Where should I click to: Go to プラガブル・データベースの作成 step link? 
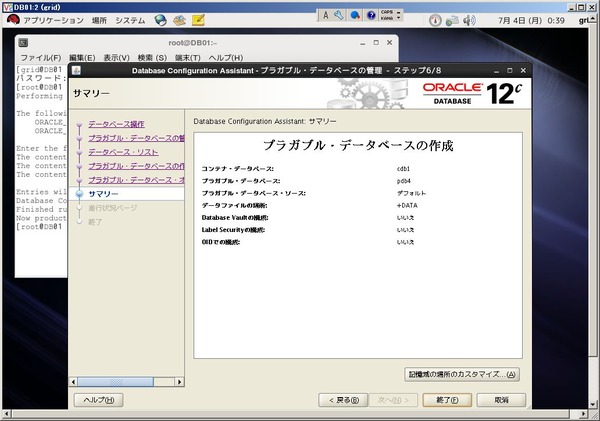(136, 166)
